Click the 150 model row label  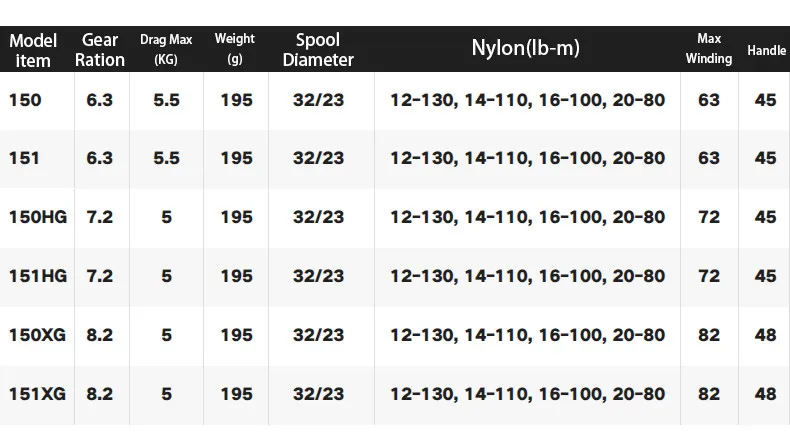(x=25, y=100)
